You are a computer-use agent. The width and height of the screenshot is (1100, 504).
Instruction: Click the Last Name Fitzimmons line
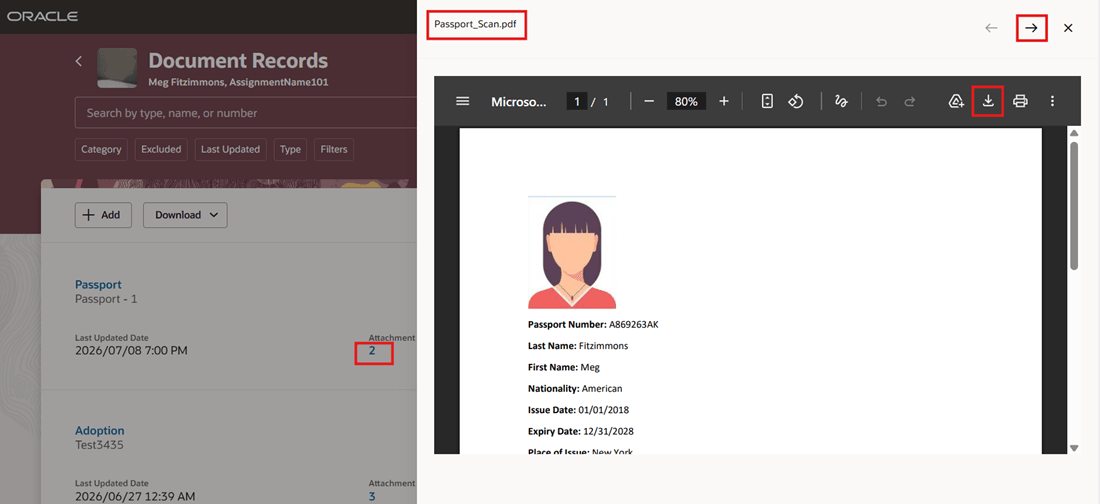[578, 345]
